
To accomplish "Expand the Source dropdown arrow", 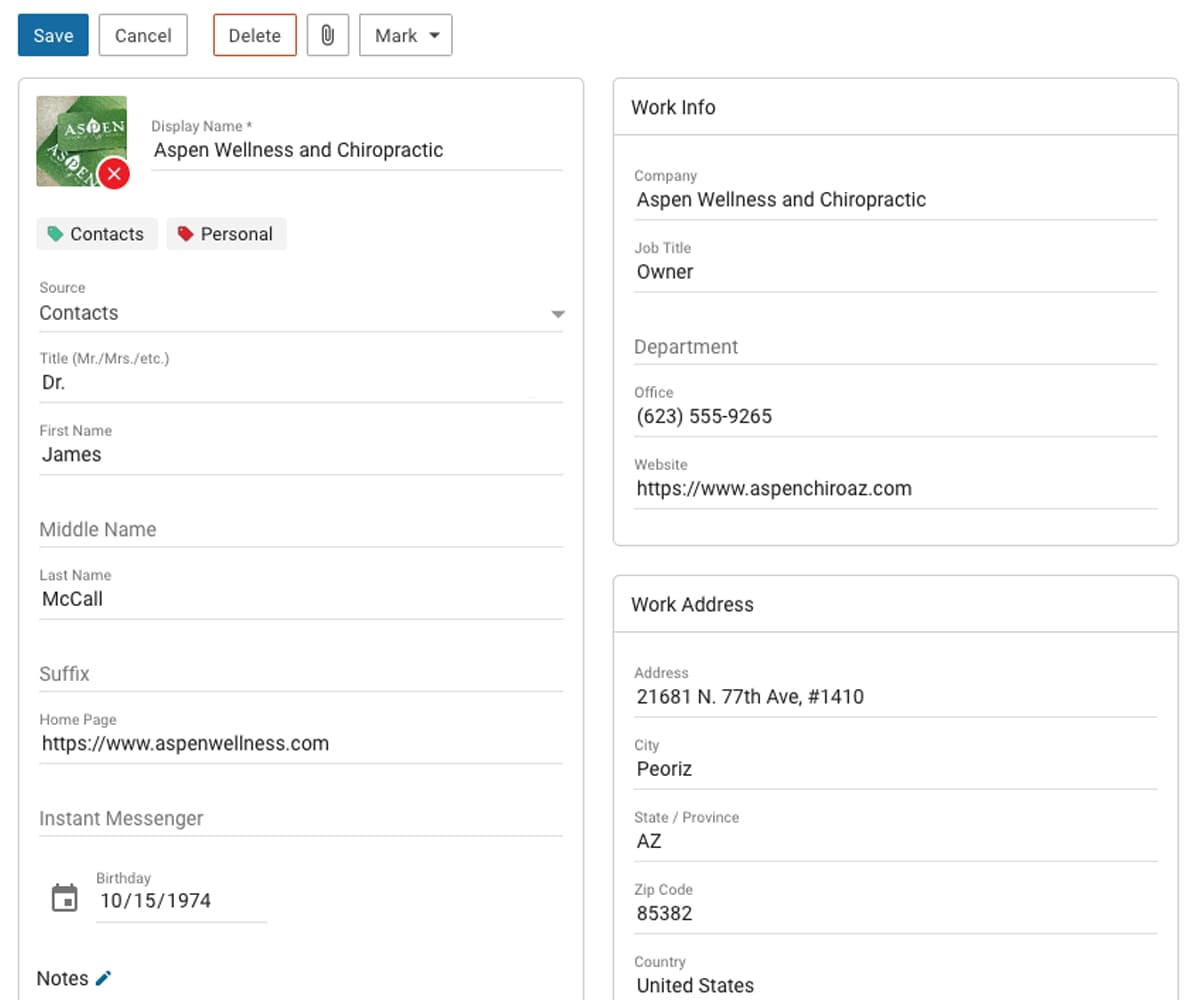I will pos(557,313).
